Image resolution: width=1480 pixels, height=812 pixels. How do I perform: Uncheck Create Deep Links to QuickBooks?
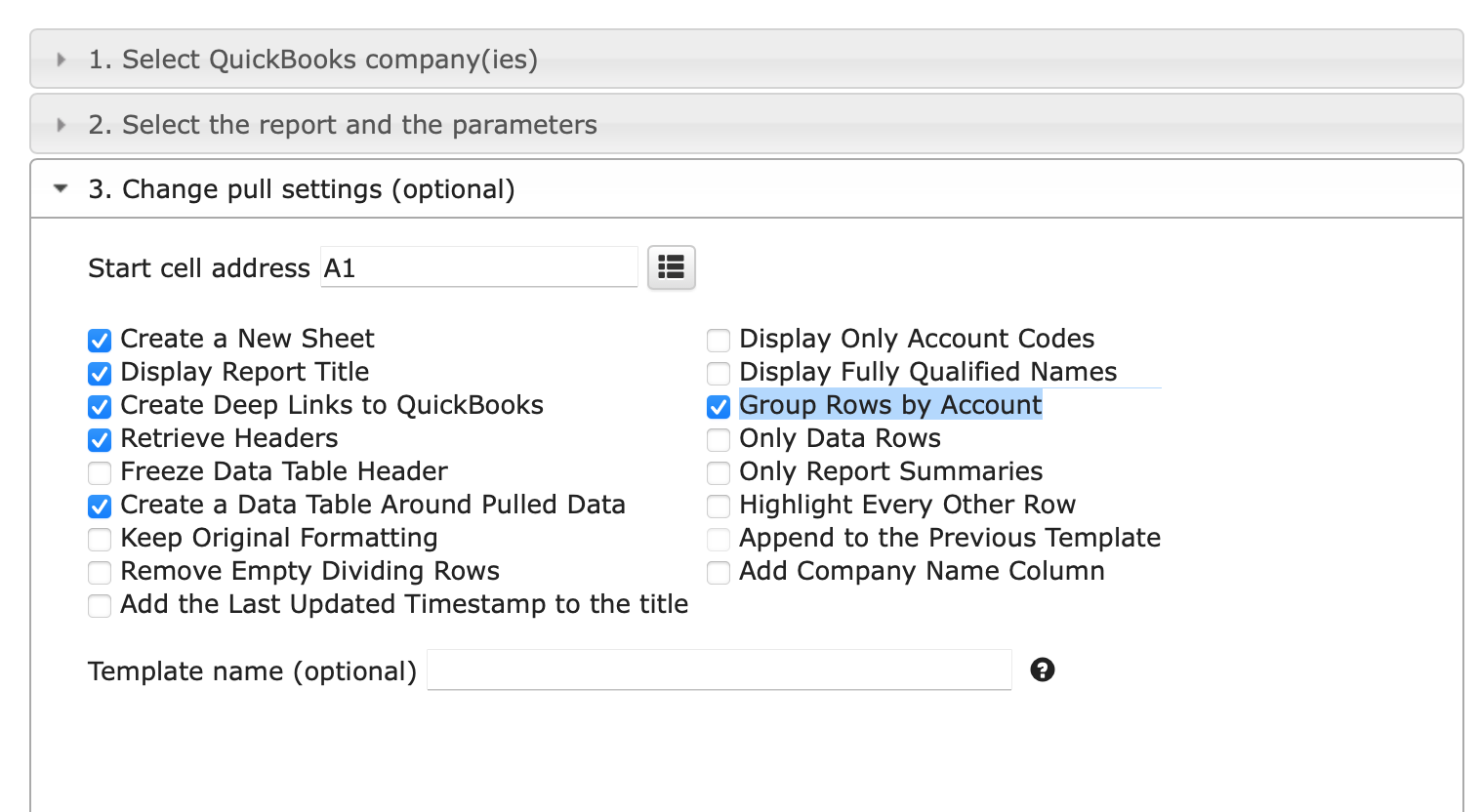tap(100, 406)
